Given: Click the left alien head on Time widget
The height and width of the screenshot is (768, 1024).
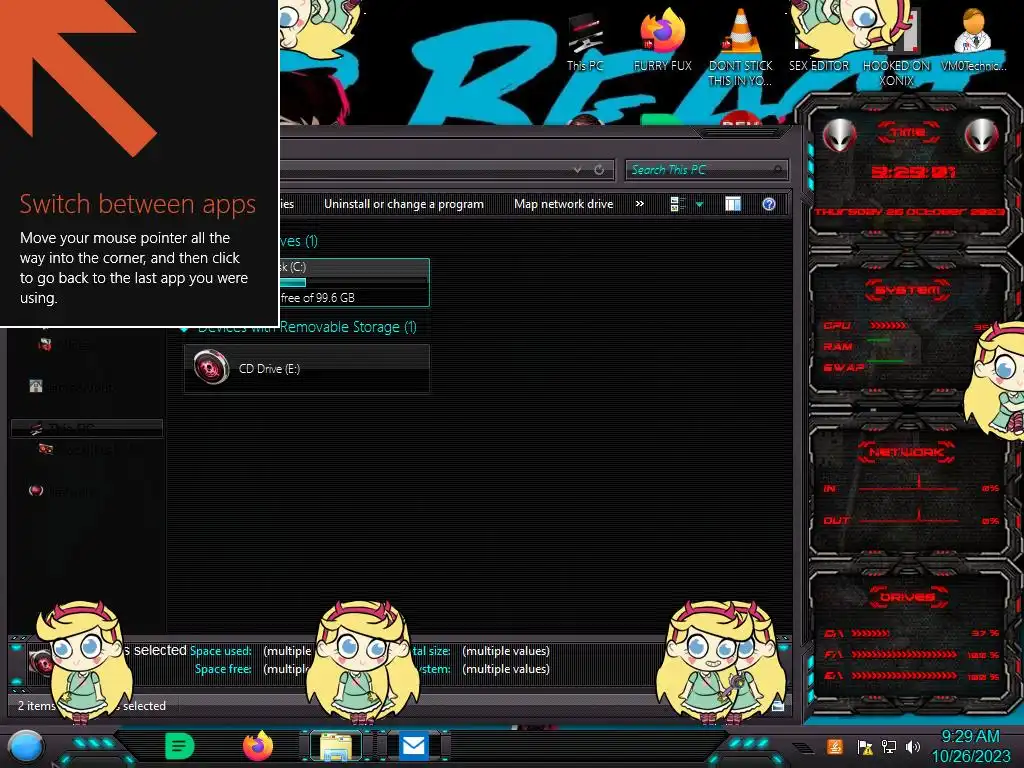Looking at the screenshot, I should 839,136.
